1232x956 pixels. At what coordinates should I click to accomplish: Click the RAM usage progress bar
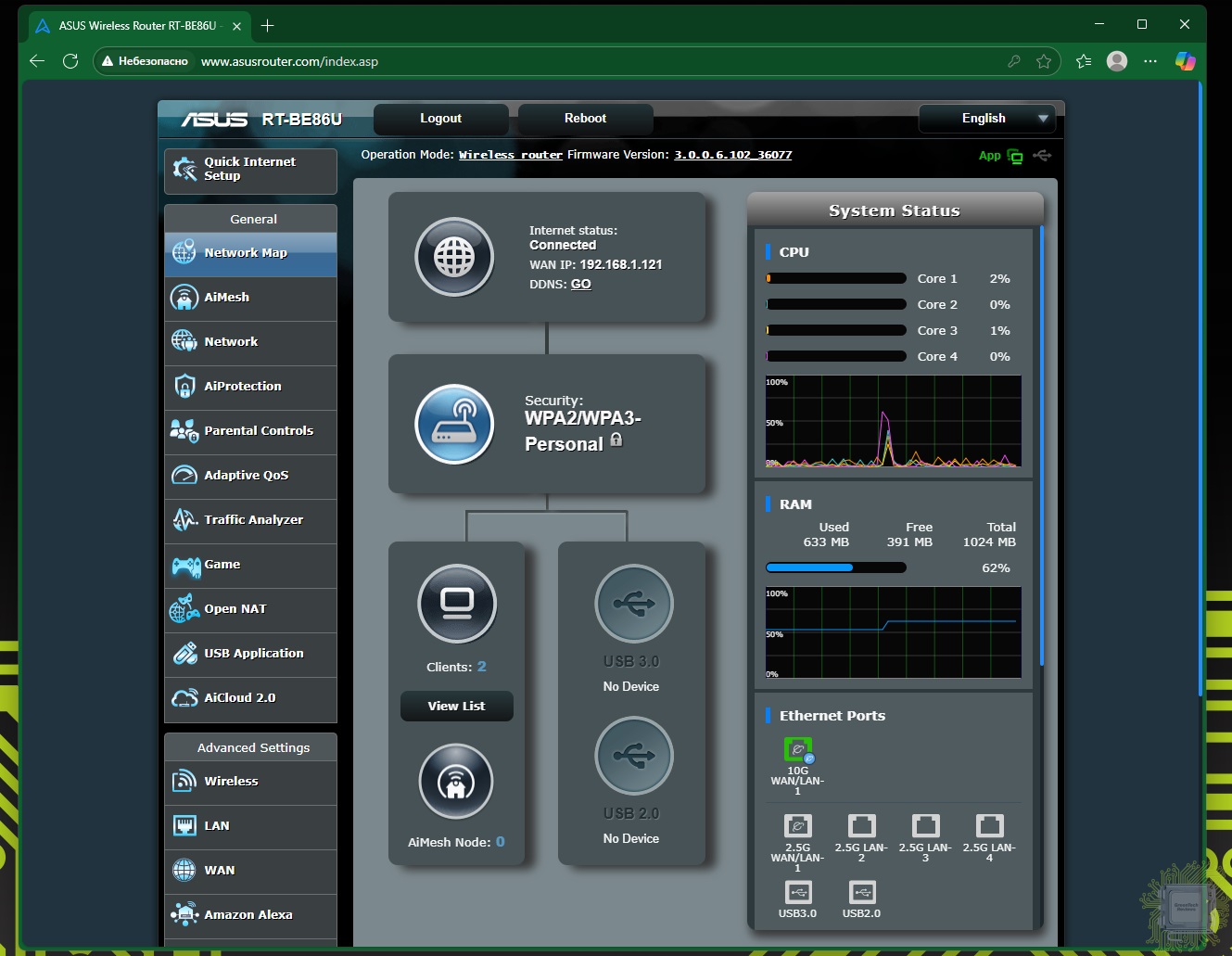[835, 567]
